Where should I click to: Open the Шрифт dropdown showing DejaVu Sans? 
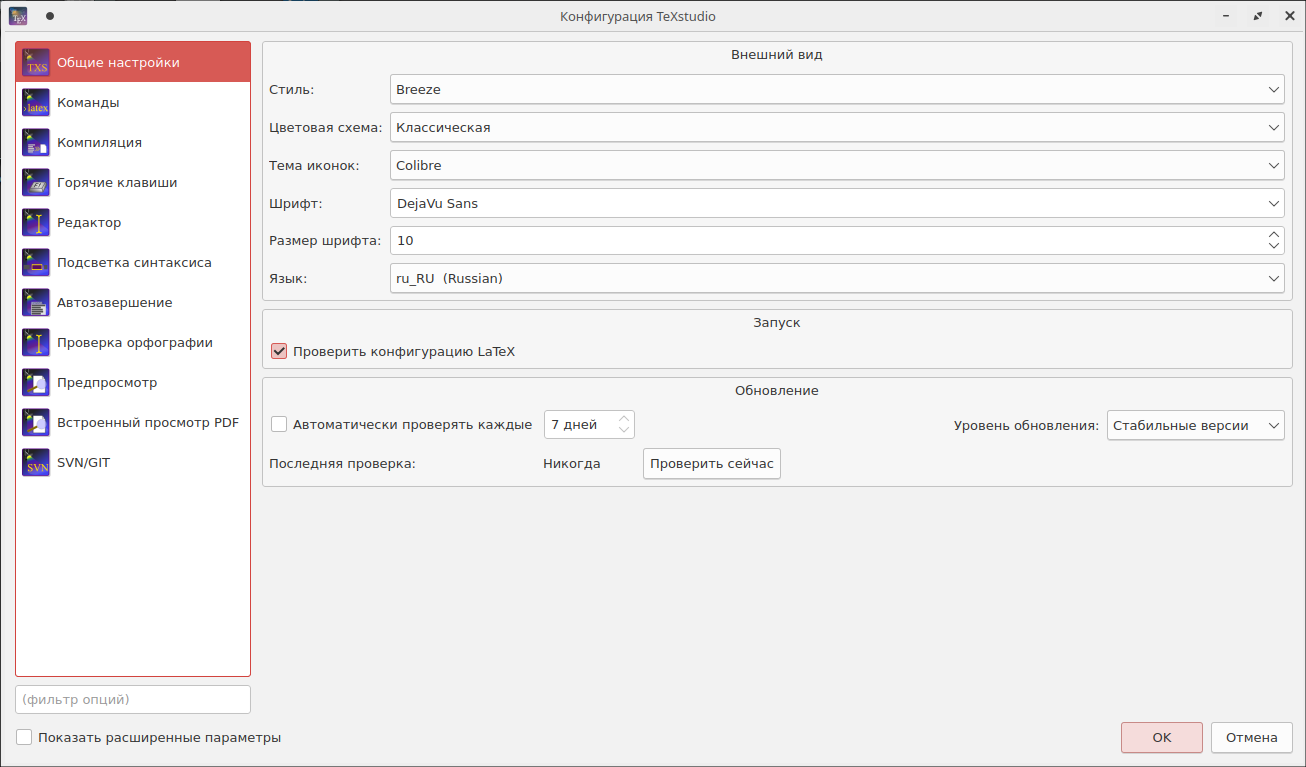point(837,203)
